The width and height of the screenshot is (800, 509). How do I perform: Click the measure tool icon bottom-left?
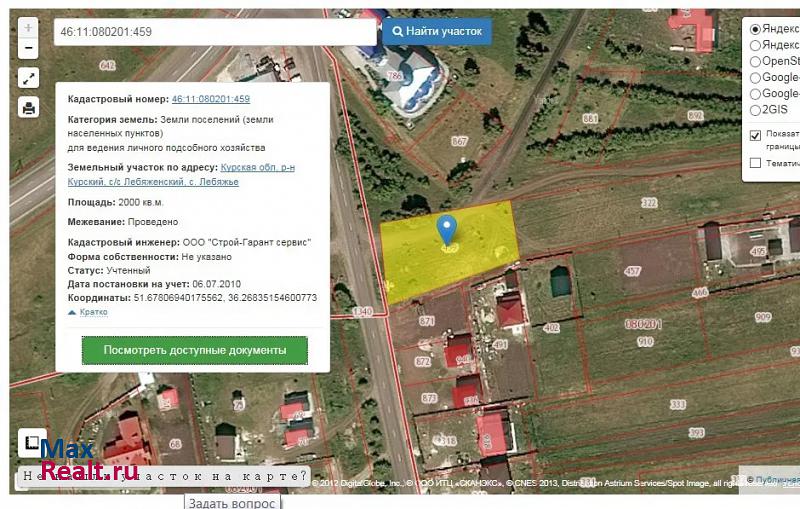(32, 443)
